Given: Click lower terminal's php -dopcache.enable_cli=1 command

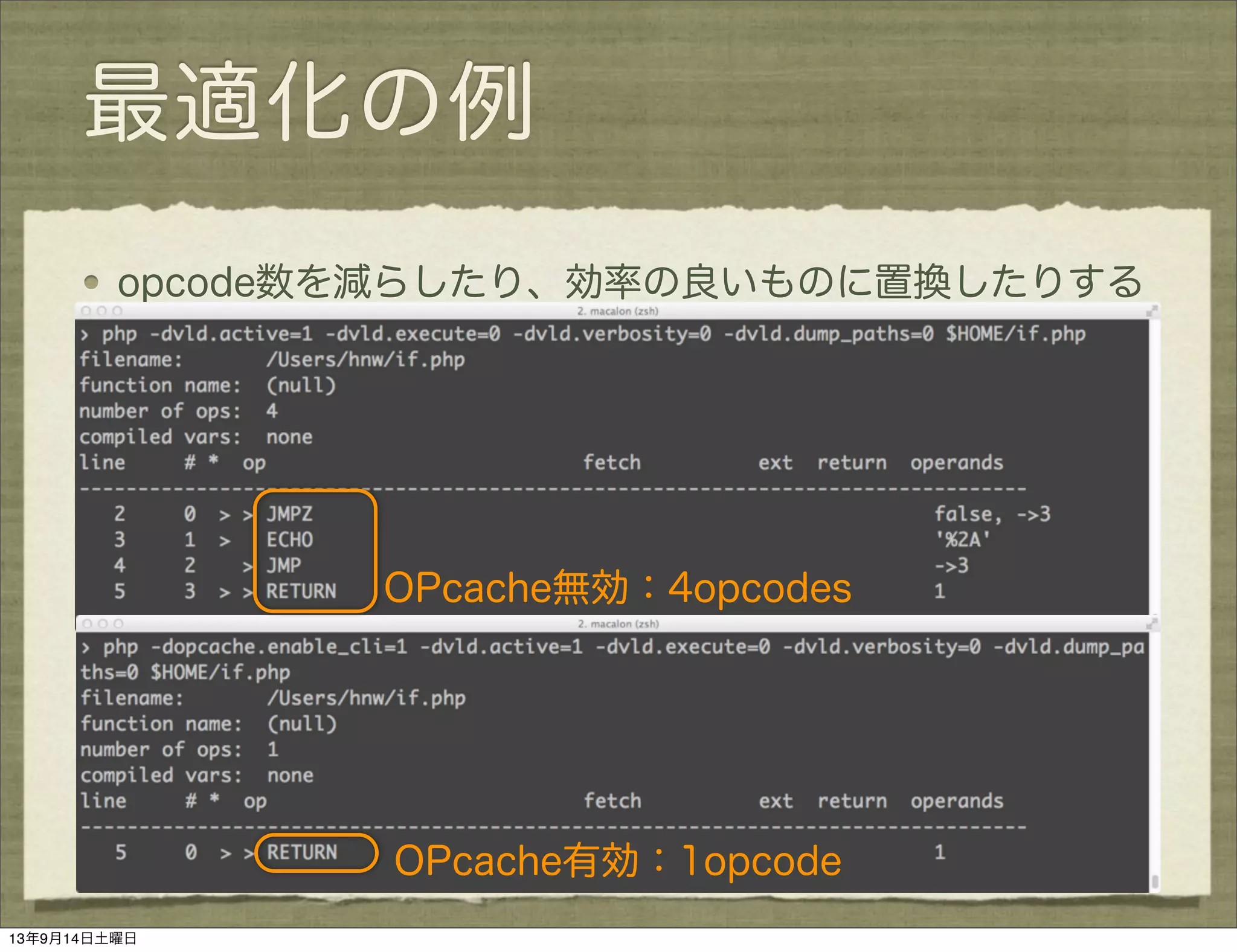Looking at the screenshot, I should (x=613, y=647).
